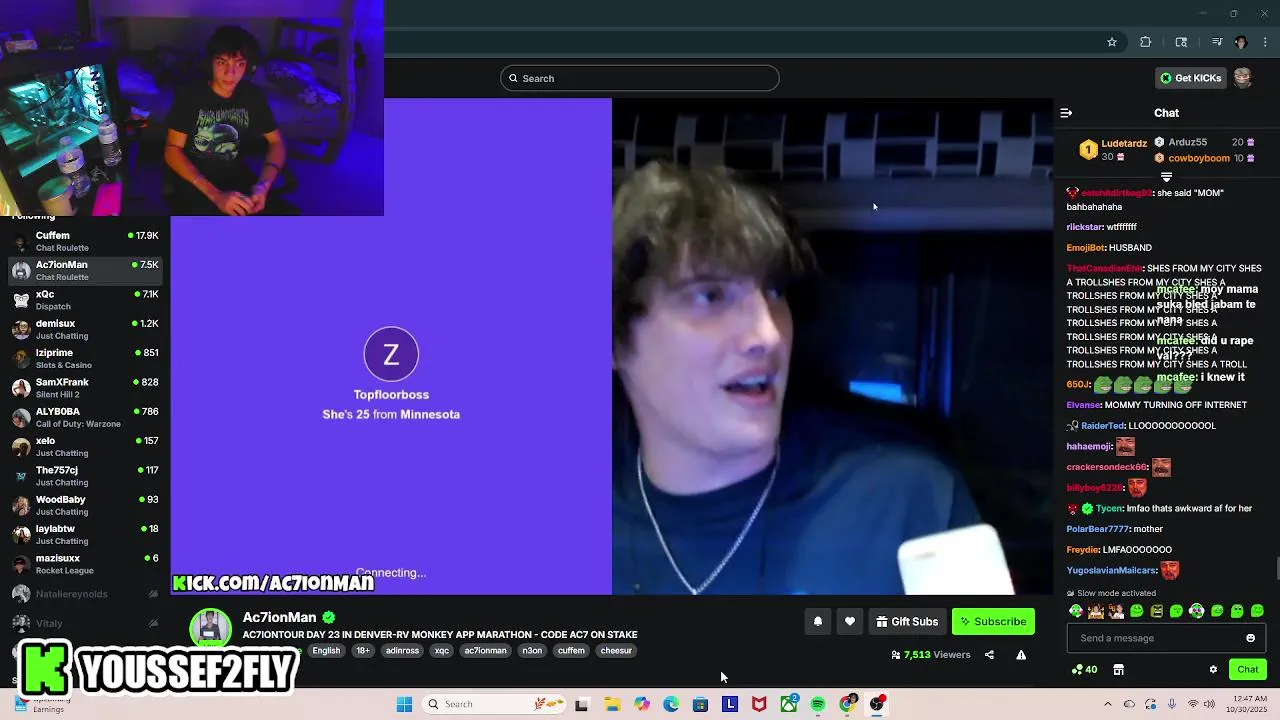Image resolution: width=1280 pixels, height=720 pixels.
Task: Focus the Kick search field
Action: pyautogui.click(x=640, y=78)
